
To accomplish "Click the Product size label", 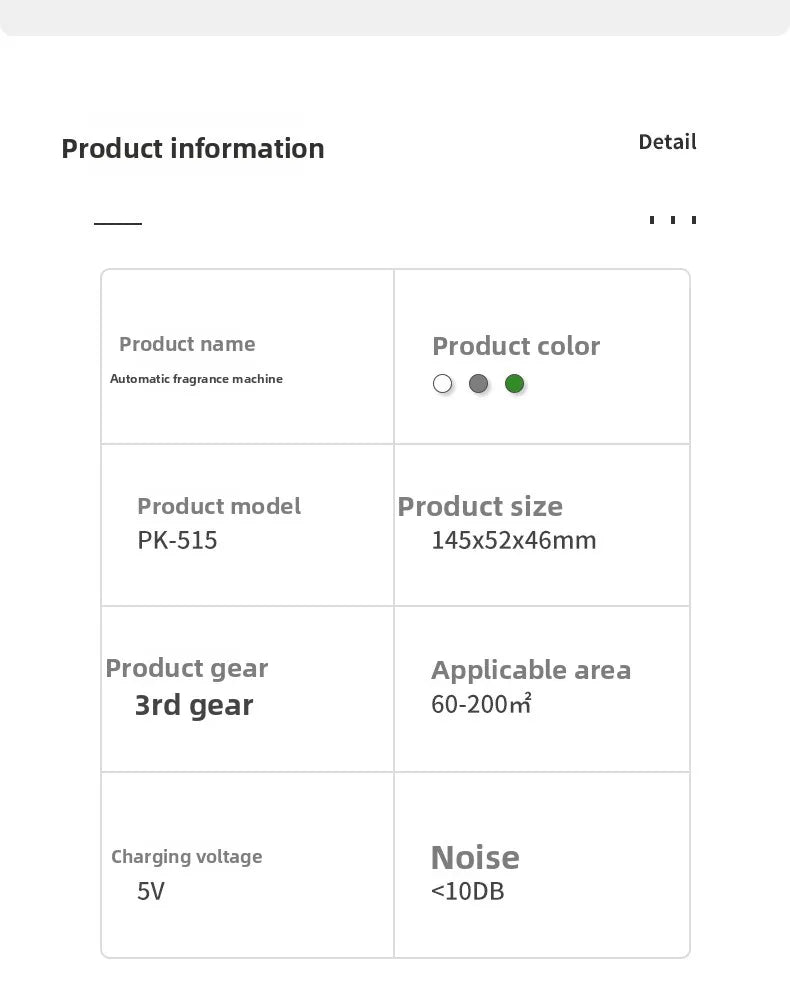I will 480,506.
